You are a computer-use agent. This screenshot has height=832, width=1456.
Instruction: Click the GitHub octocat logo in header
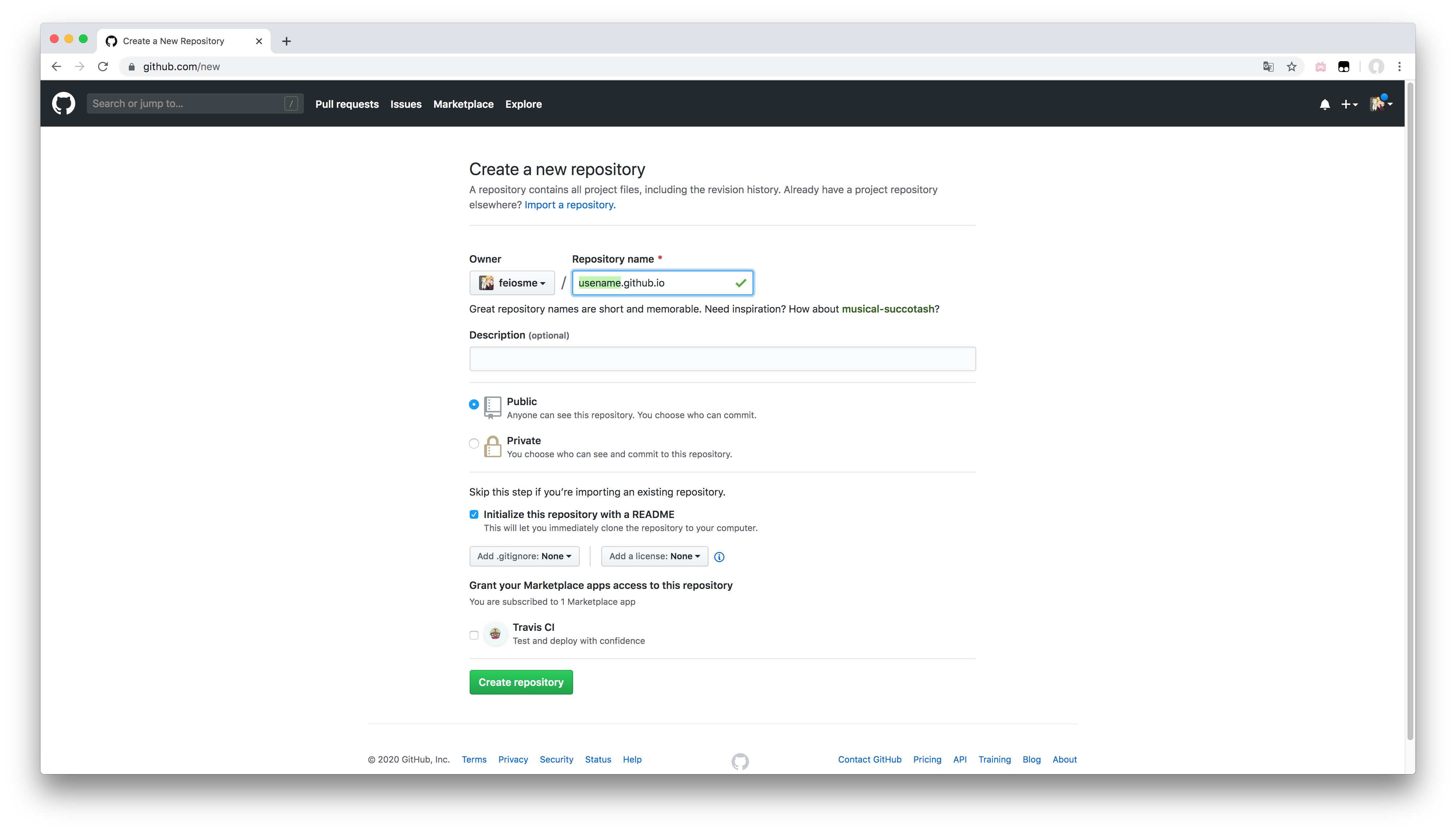pos(63,103)
